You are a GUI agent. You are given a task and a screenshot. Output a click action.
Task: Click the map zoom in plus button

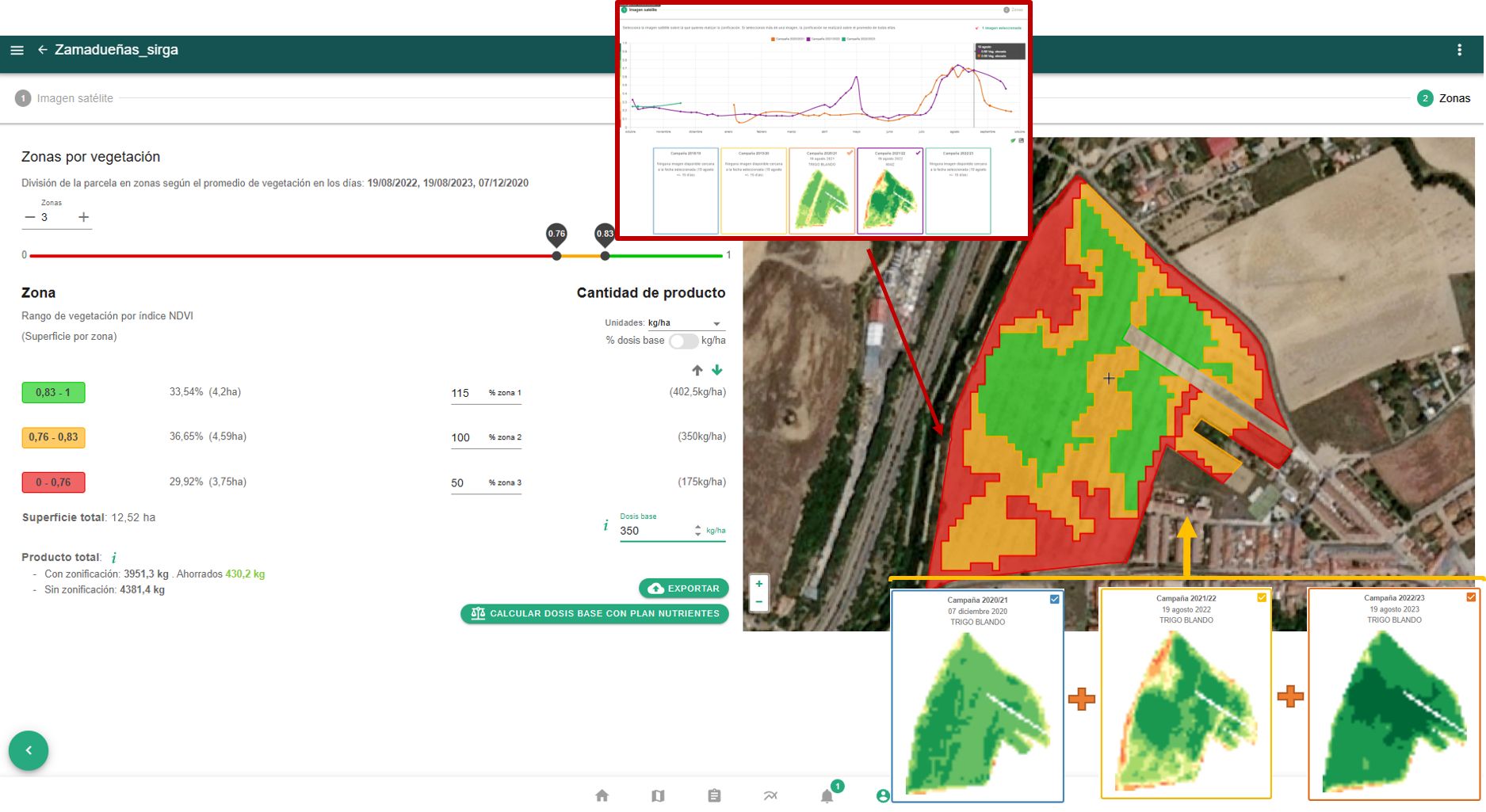pos(758,584)
